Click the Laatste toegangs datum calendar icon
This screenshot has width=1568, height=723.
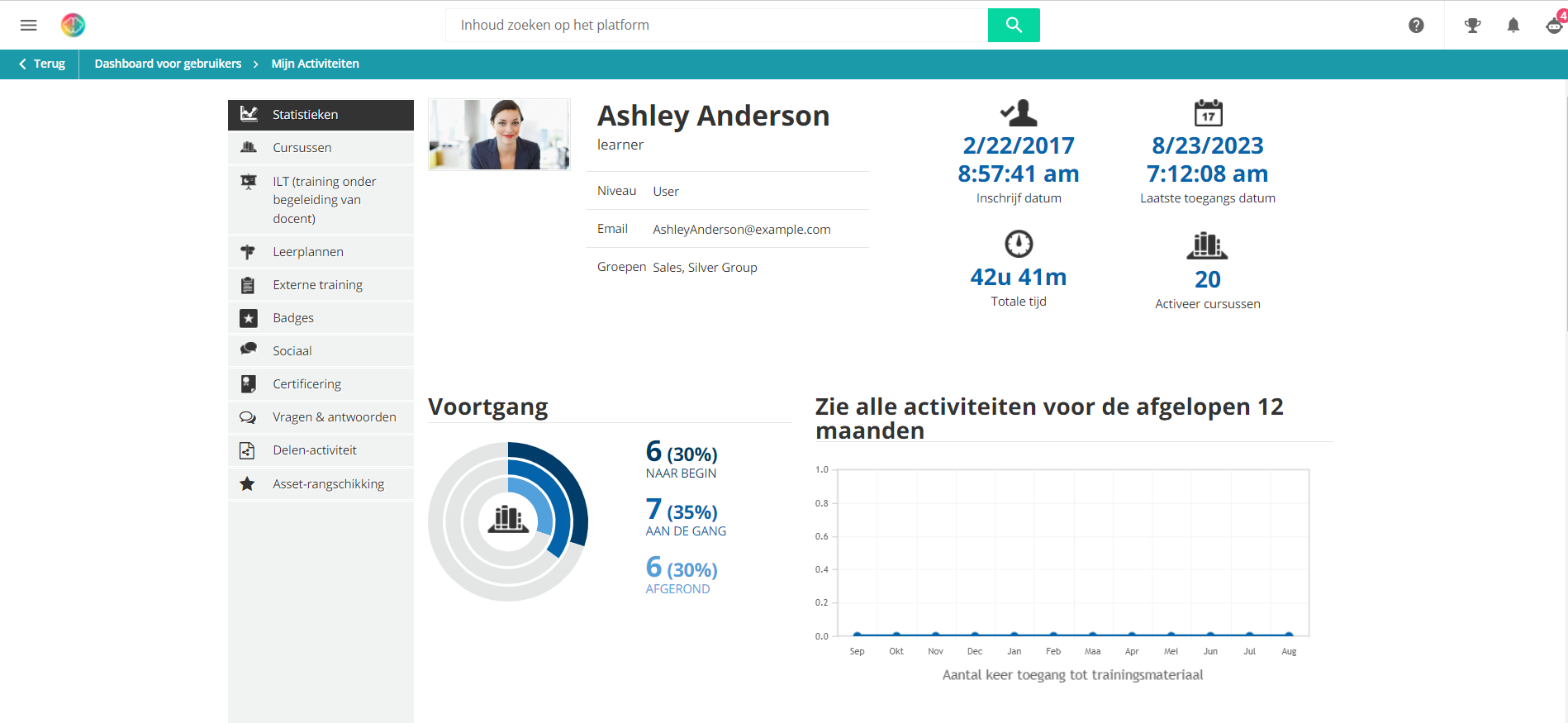point(1208,112)
